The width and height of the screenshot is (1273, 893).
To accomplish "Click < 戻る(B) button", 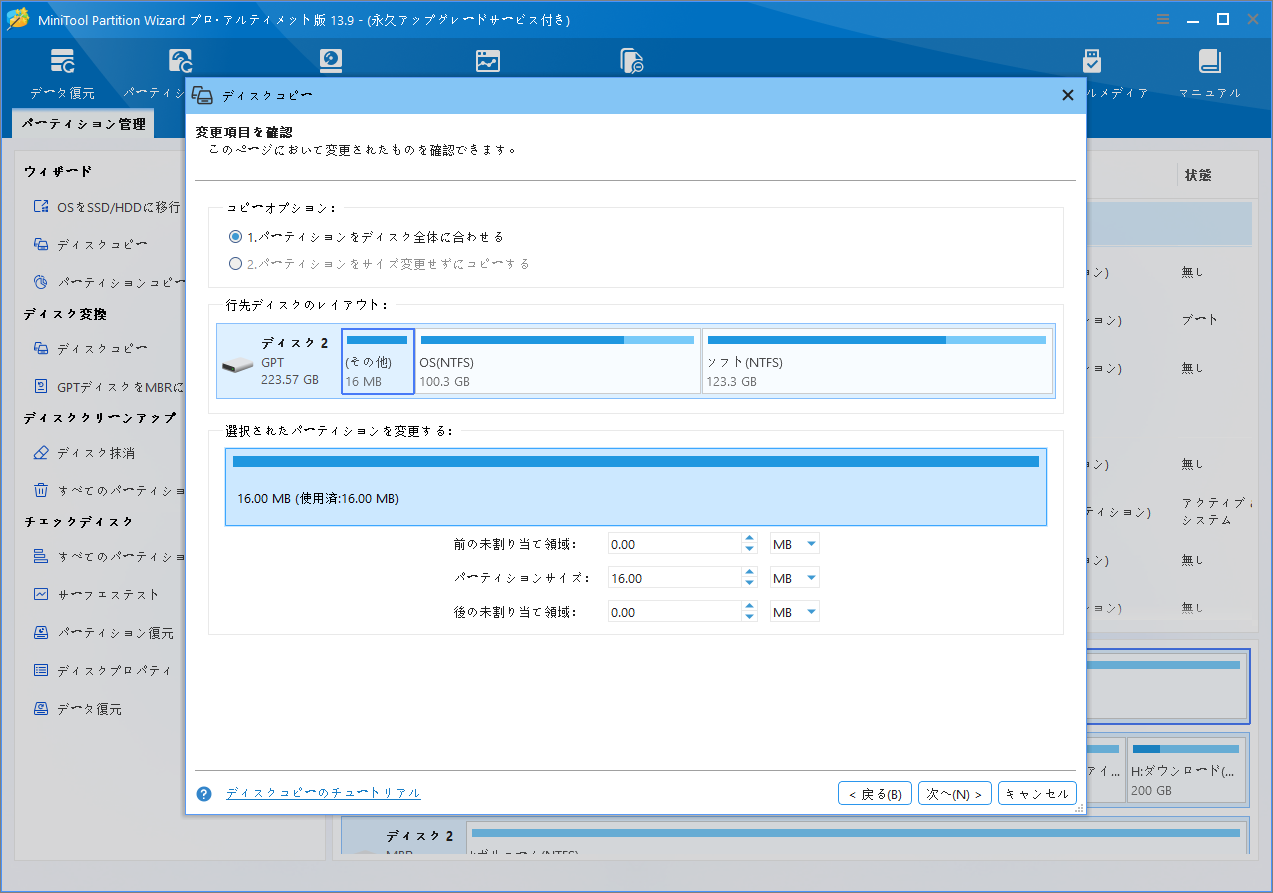I will [x=875, y=794].
